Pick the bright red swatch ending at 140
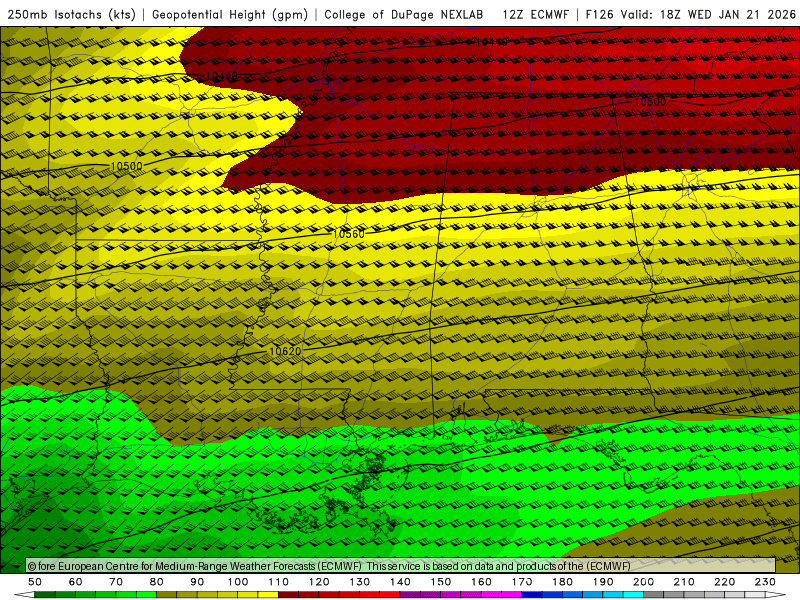 (x=390, y=595)
